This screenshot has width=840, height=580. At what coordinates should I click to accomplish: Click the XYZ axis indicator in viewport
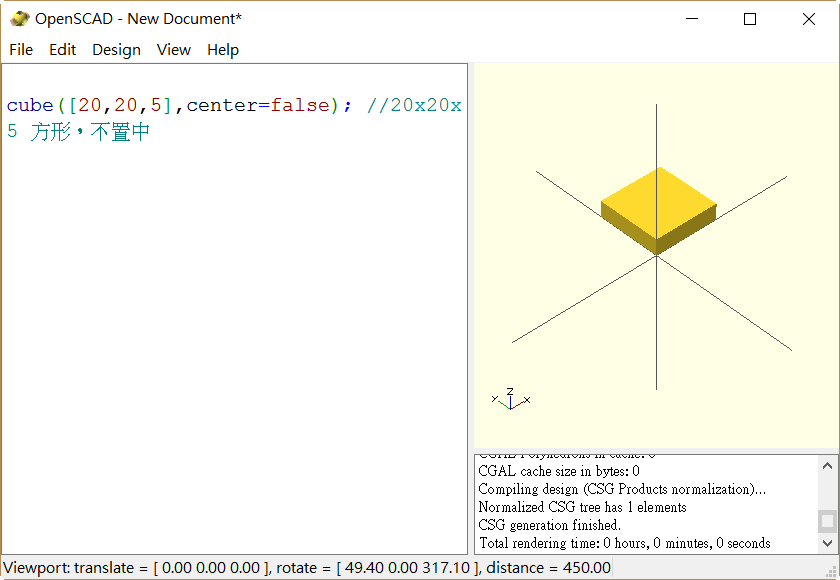click(x=511, y=400)
